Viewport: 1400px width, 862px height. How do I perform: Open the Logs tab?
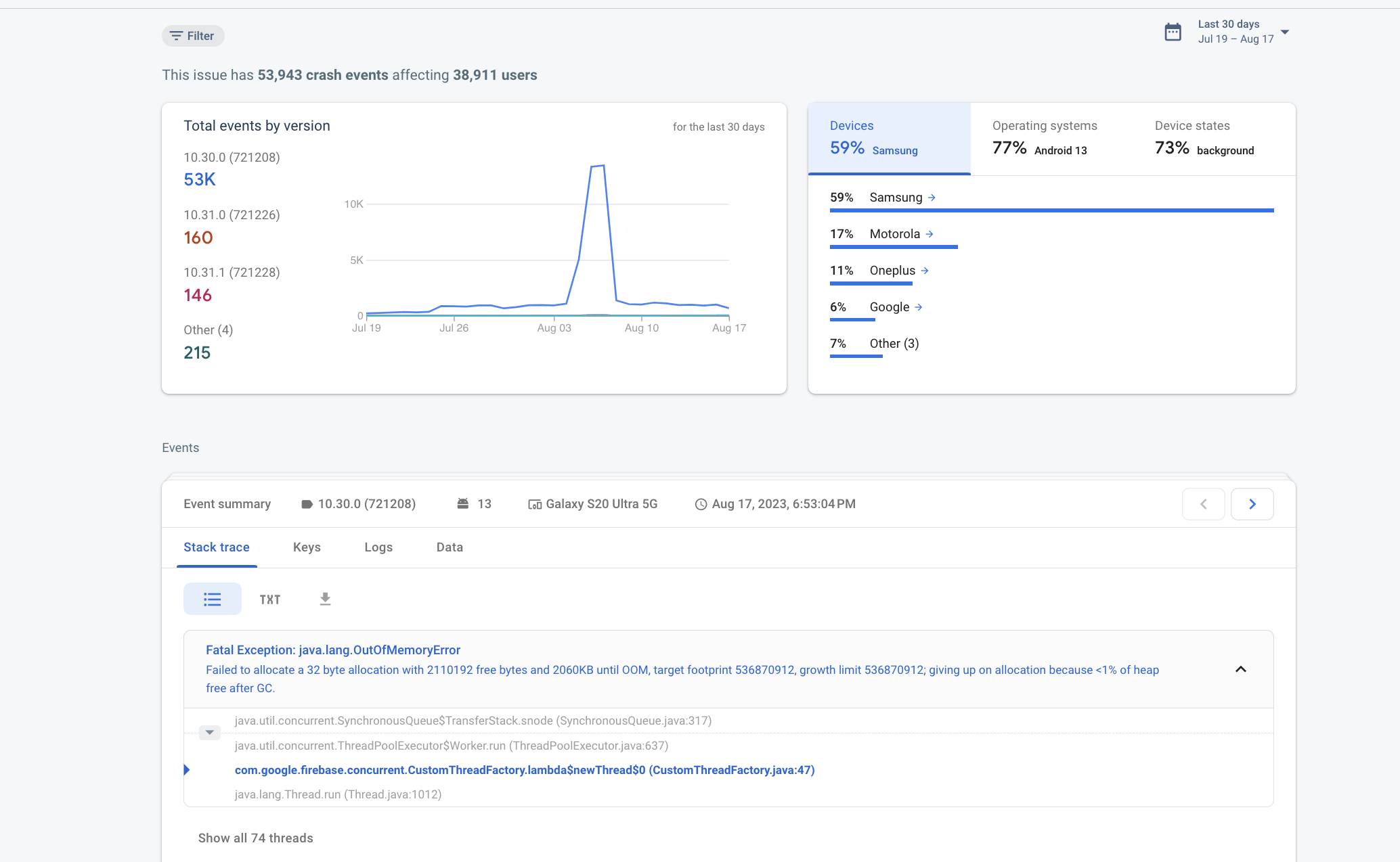coord(378,547)
